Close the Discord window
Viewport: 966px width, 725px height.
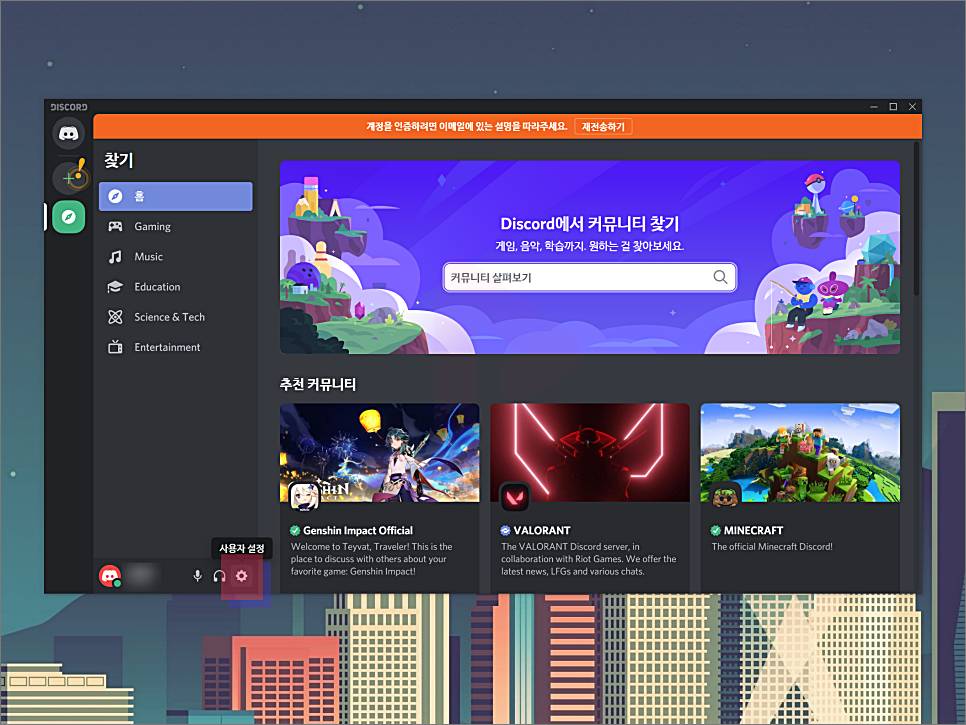[x=912, y=107]
